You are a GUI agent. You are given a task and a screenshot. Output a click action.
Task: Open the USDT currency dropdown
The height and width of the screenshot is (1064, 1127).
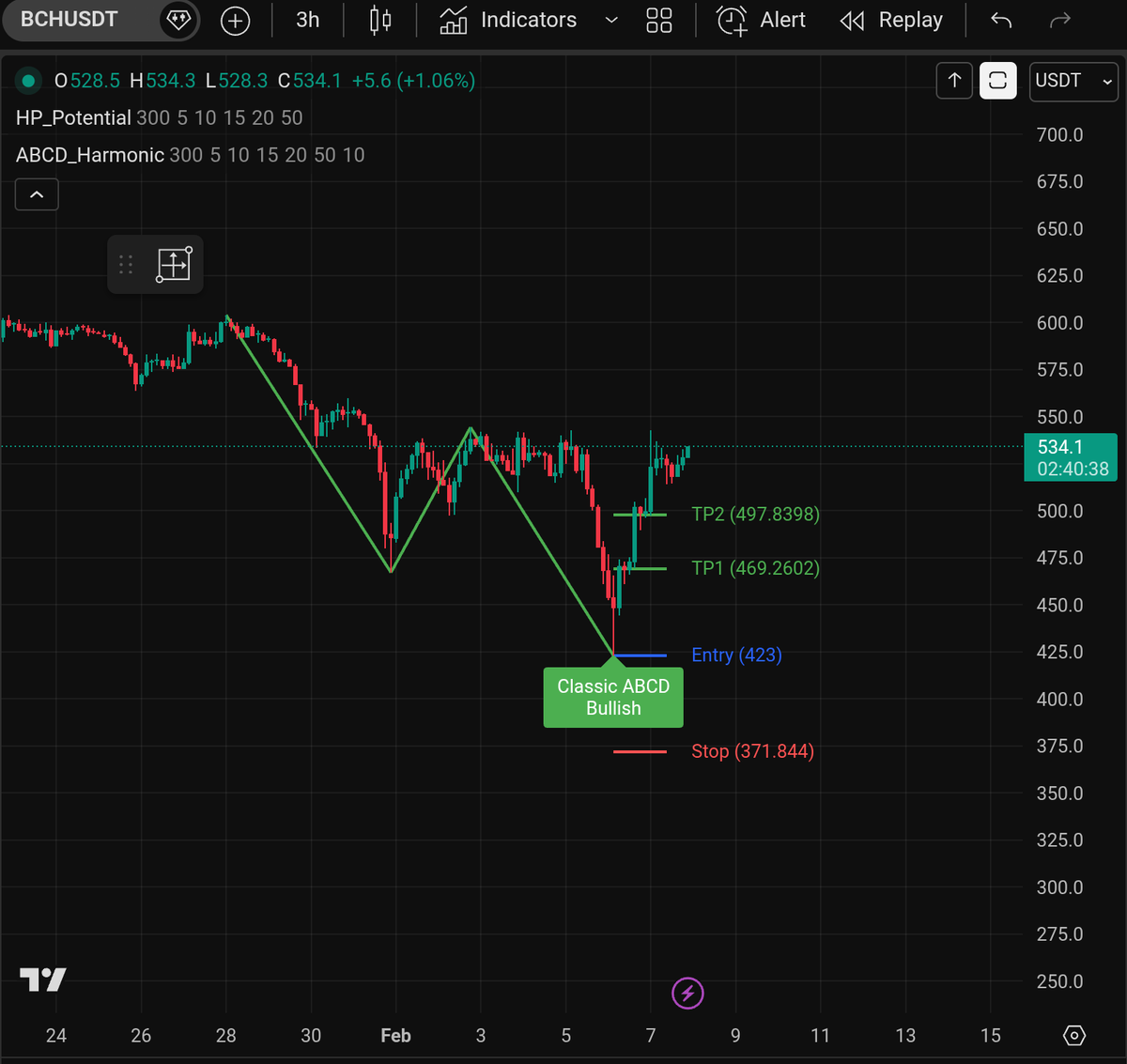point(1073,81)
